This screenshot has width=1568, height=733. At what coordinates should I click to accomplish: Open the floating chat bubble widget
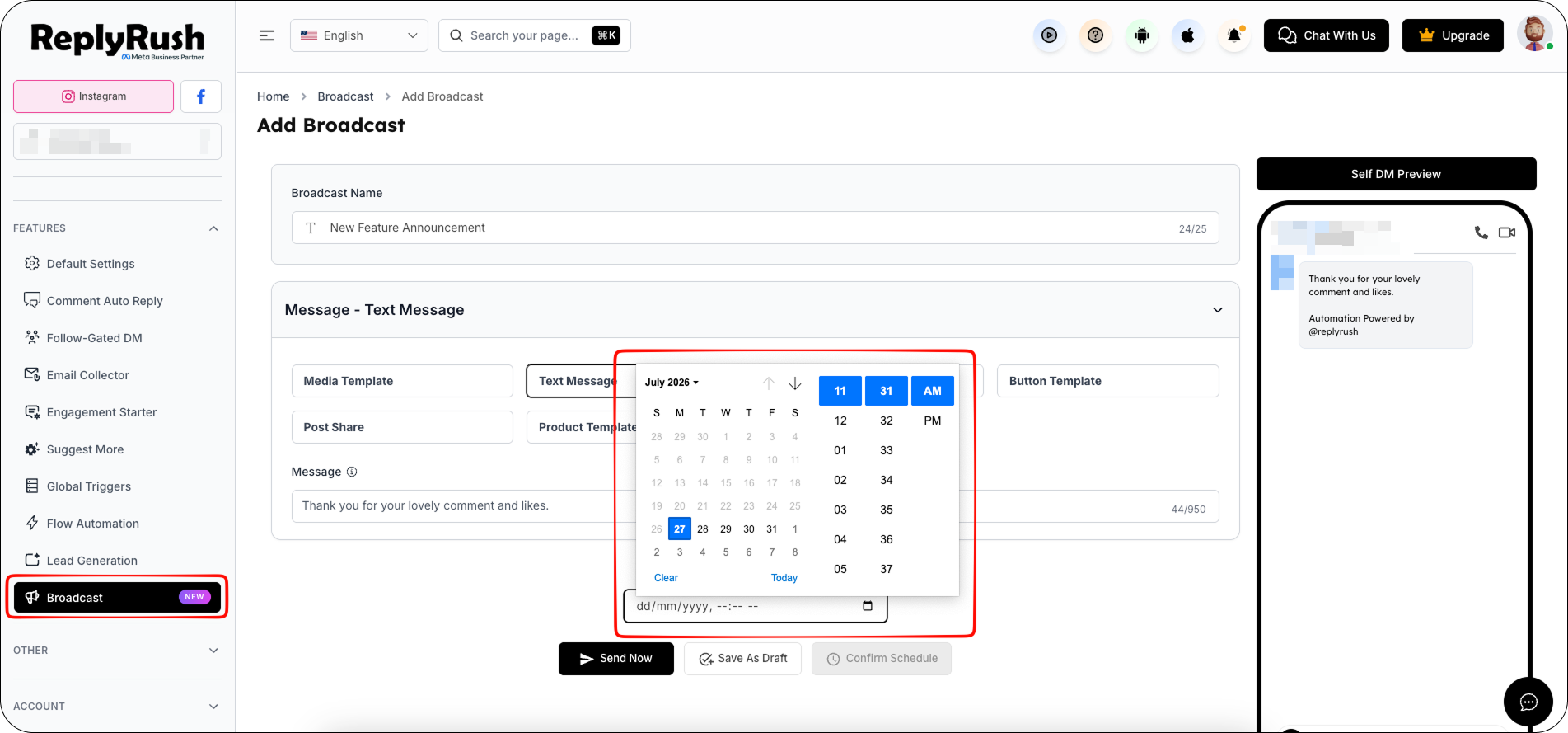[1528, 702]
